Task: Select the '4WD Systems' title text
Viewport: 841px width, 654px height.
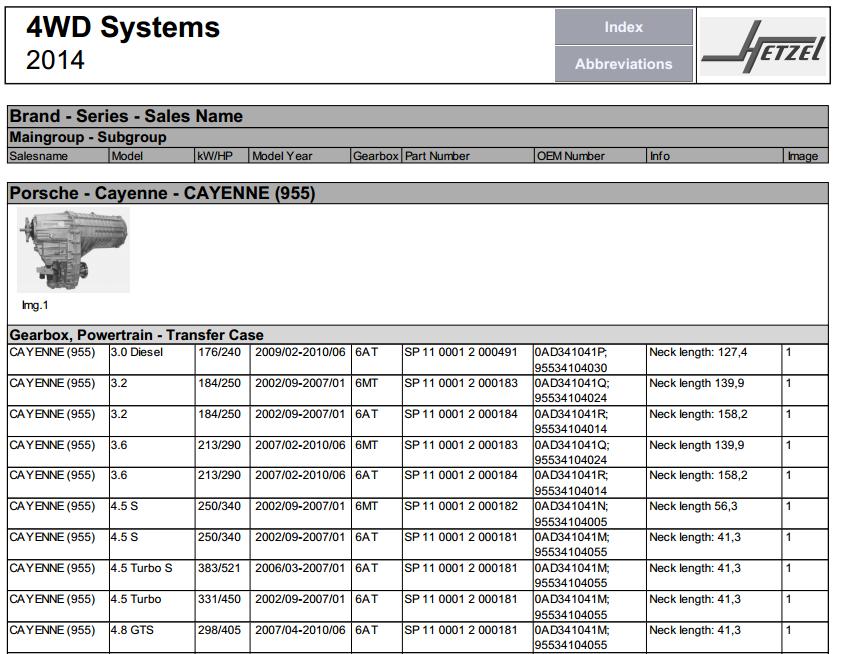Action: 123,27
